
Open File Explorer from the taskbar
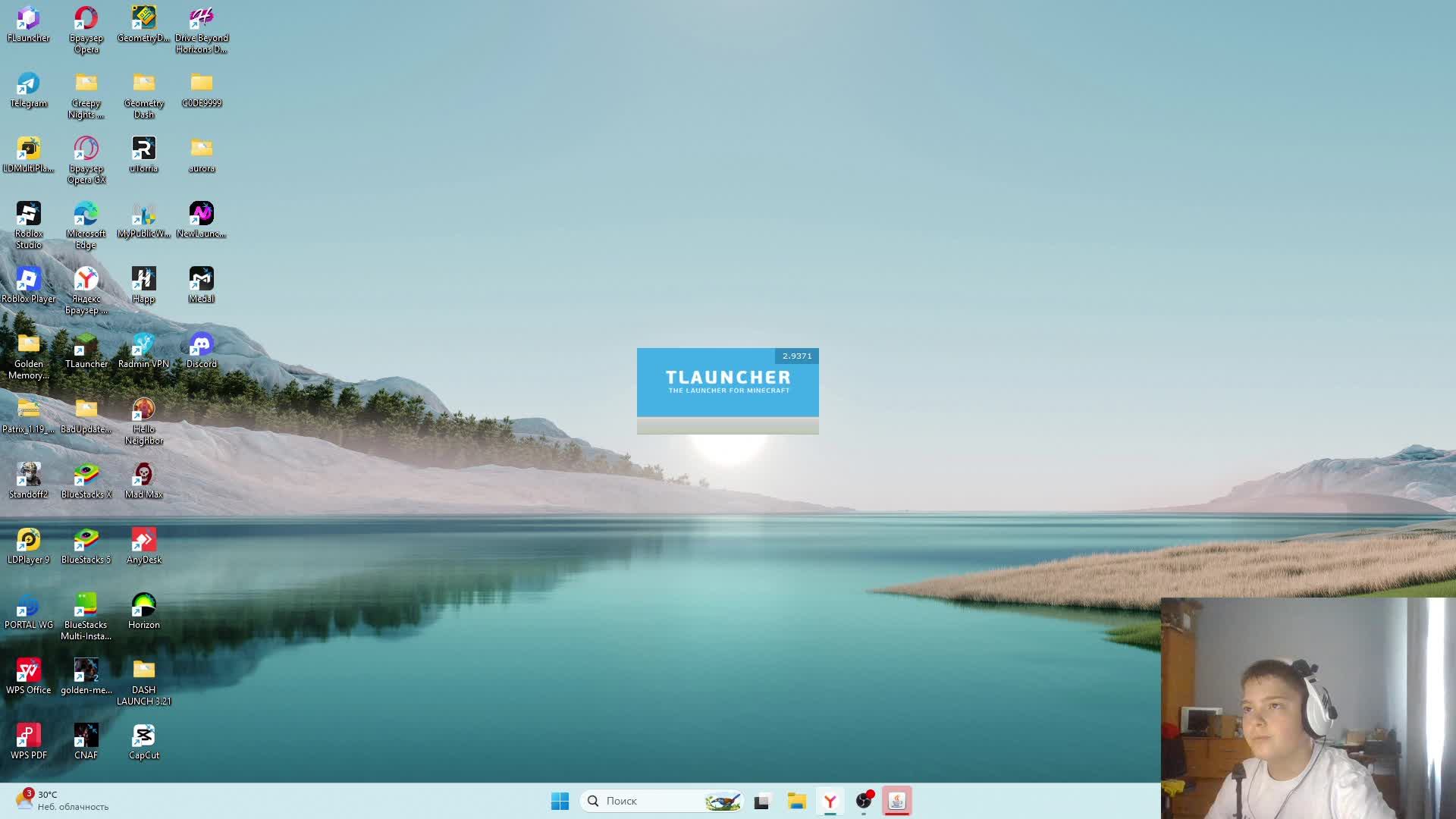point(796,801)
